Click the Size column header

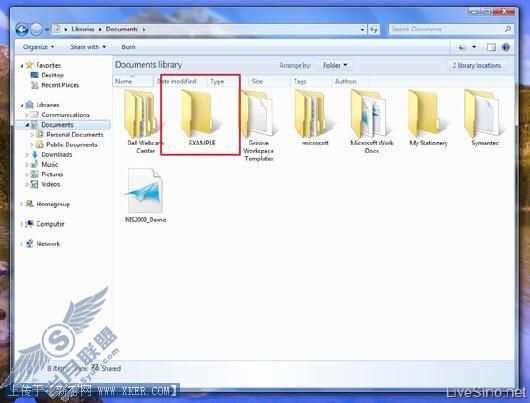pyautogui.click(x=257, y=81)
